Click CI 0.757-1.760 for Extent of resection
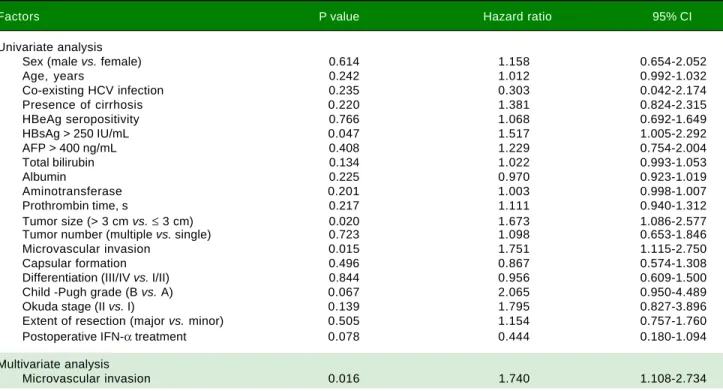The image size is (723, 391). coord(673,320)
